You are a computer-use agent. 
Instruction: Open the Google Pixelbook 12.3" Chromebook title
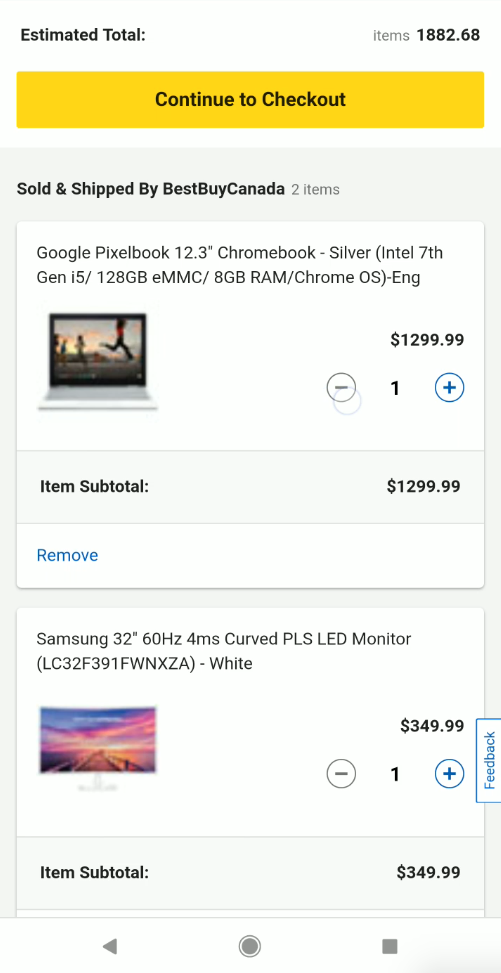click(x=240, y=265)
